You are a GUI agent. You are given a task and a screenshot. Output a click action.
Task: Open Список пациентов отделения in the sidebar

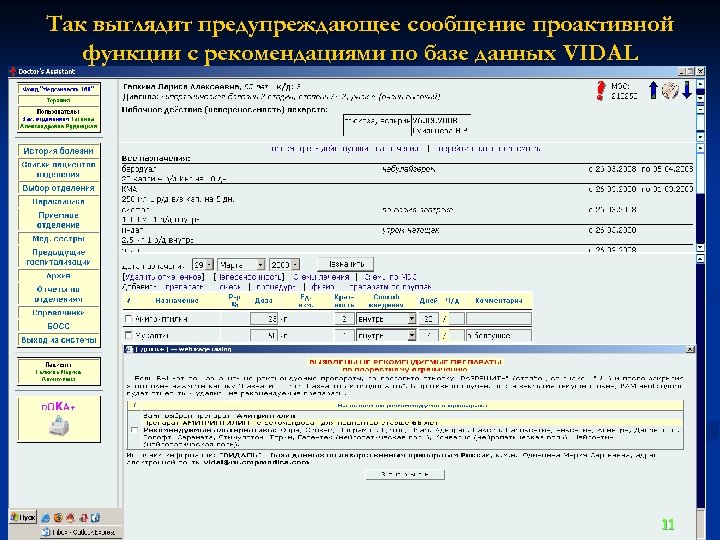point(58,169)
